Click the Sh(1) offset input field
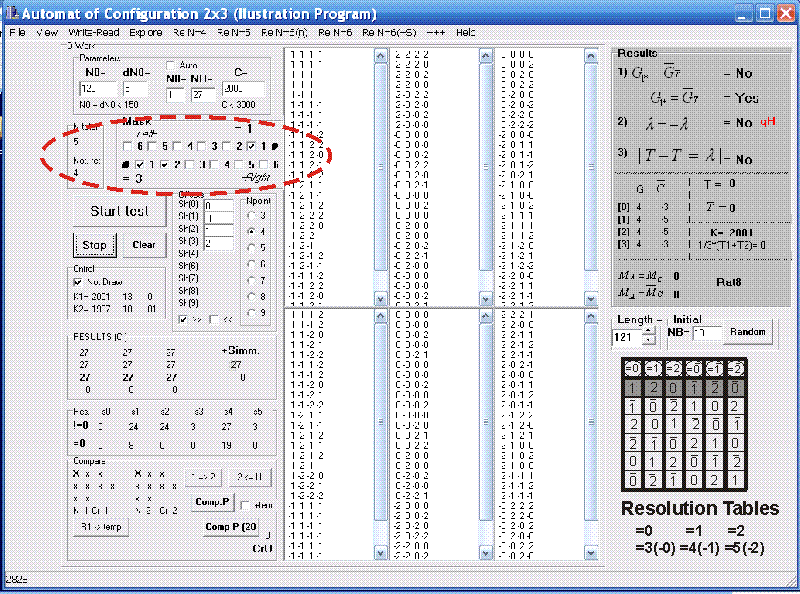The width and height of the screenshot is (800, 594). [219, 218]
